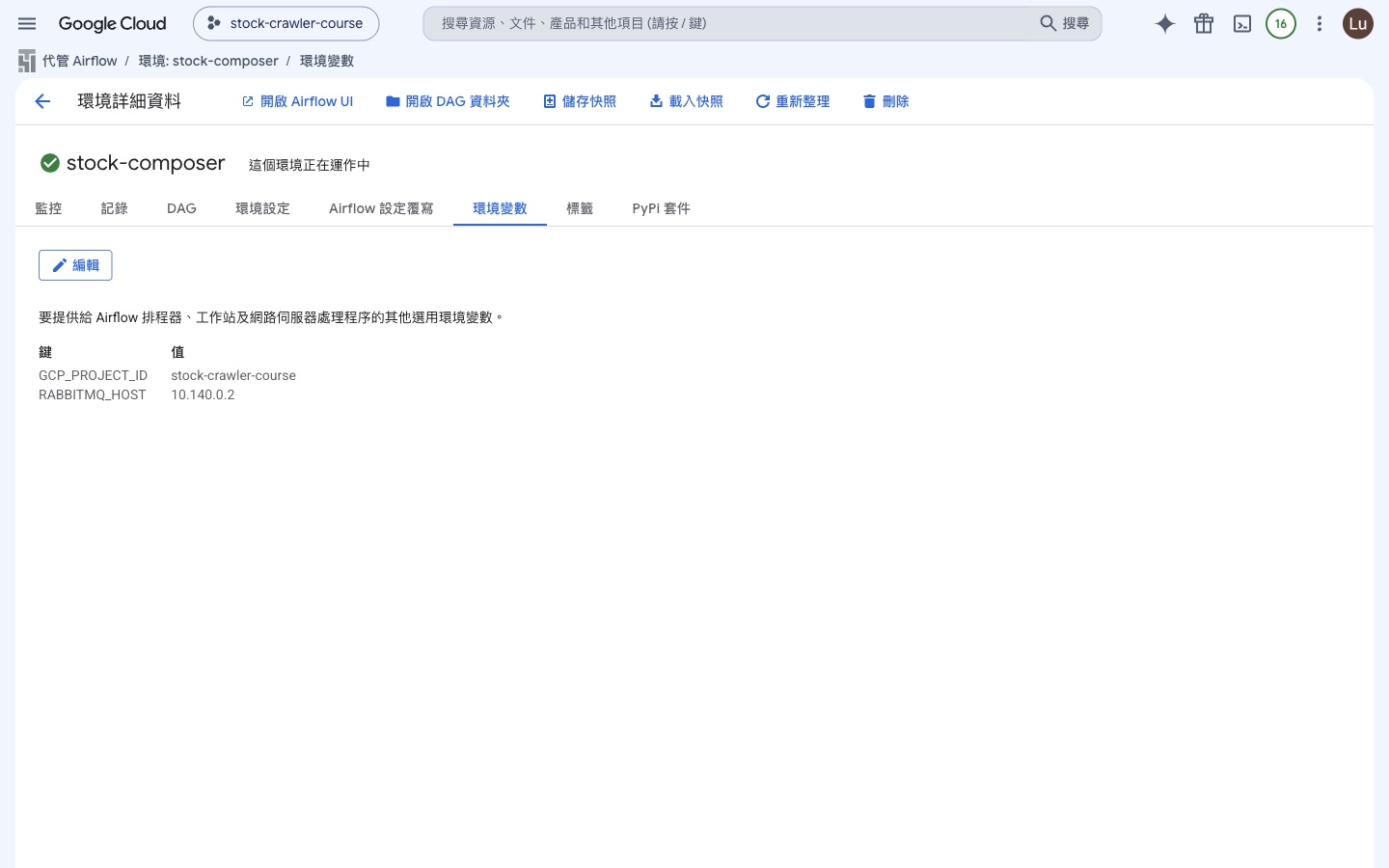Go to 代管 Airflow breadcrumb link
The width and height of the screenshot is (1389, 868).
79,61
